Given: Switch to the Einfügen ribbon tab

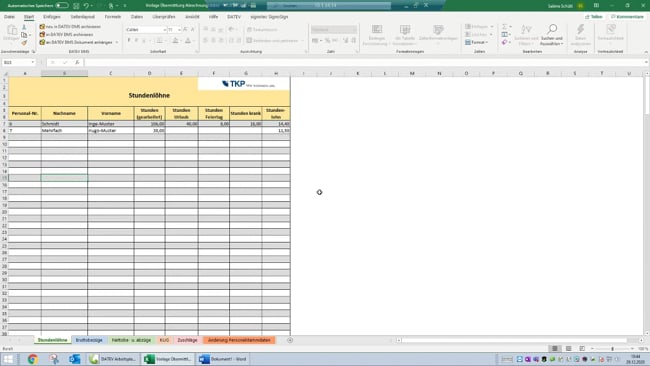Looking at the screenshot, I should [52, 17].
